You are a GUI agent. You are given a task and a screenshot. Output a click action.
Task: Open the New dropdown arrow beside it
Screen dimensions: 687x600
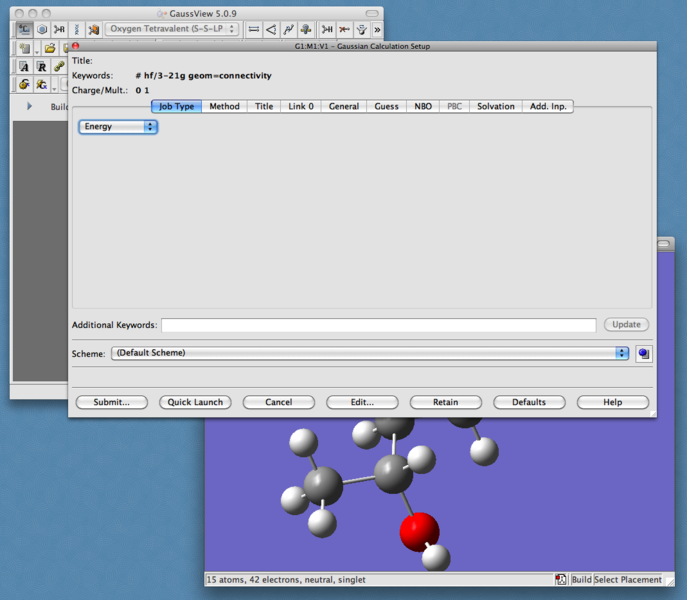pyautogui.click(x=37, y=52)
